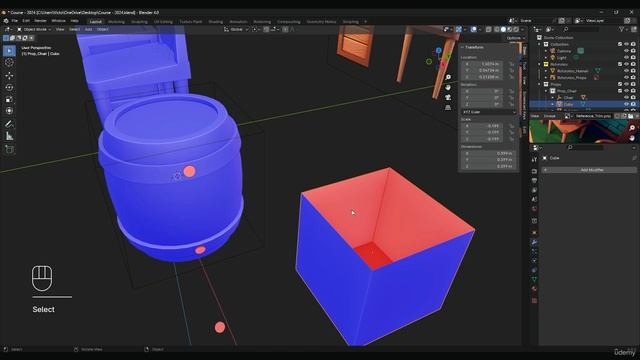The width and height of the screenshot is (640, 360).
Task: Switch to rendered viewport shading
Action: point(516,29)
